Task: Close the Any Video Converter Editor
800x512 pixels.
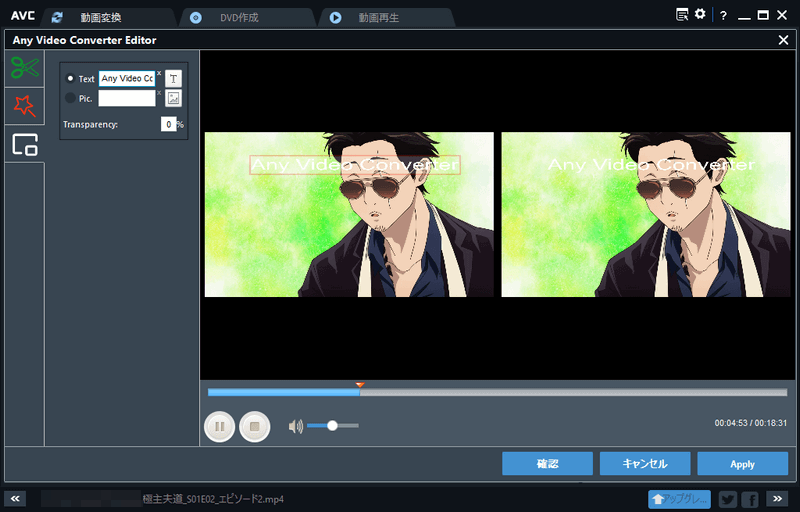Action: (783, 40)
